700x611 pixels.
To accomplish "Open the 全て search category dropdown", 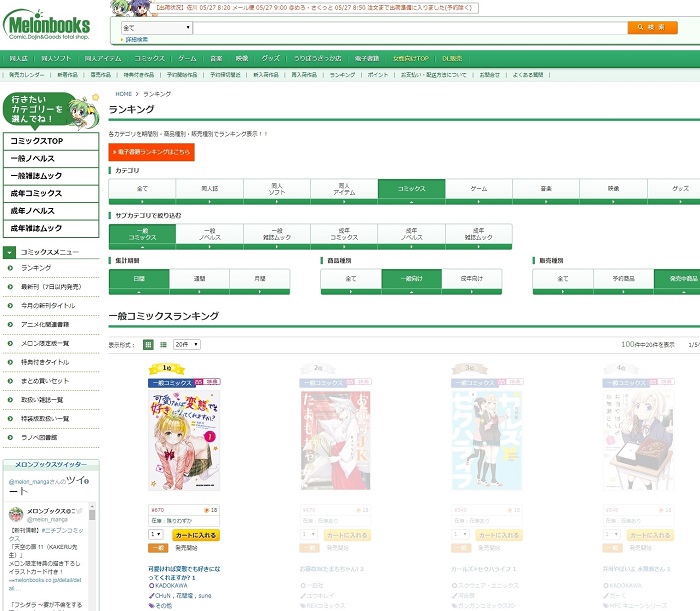I will pos(157,28).
